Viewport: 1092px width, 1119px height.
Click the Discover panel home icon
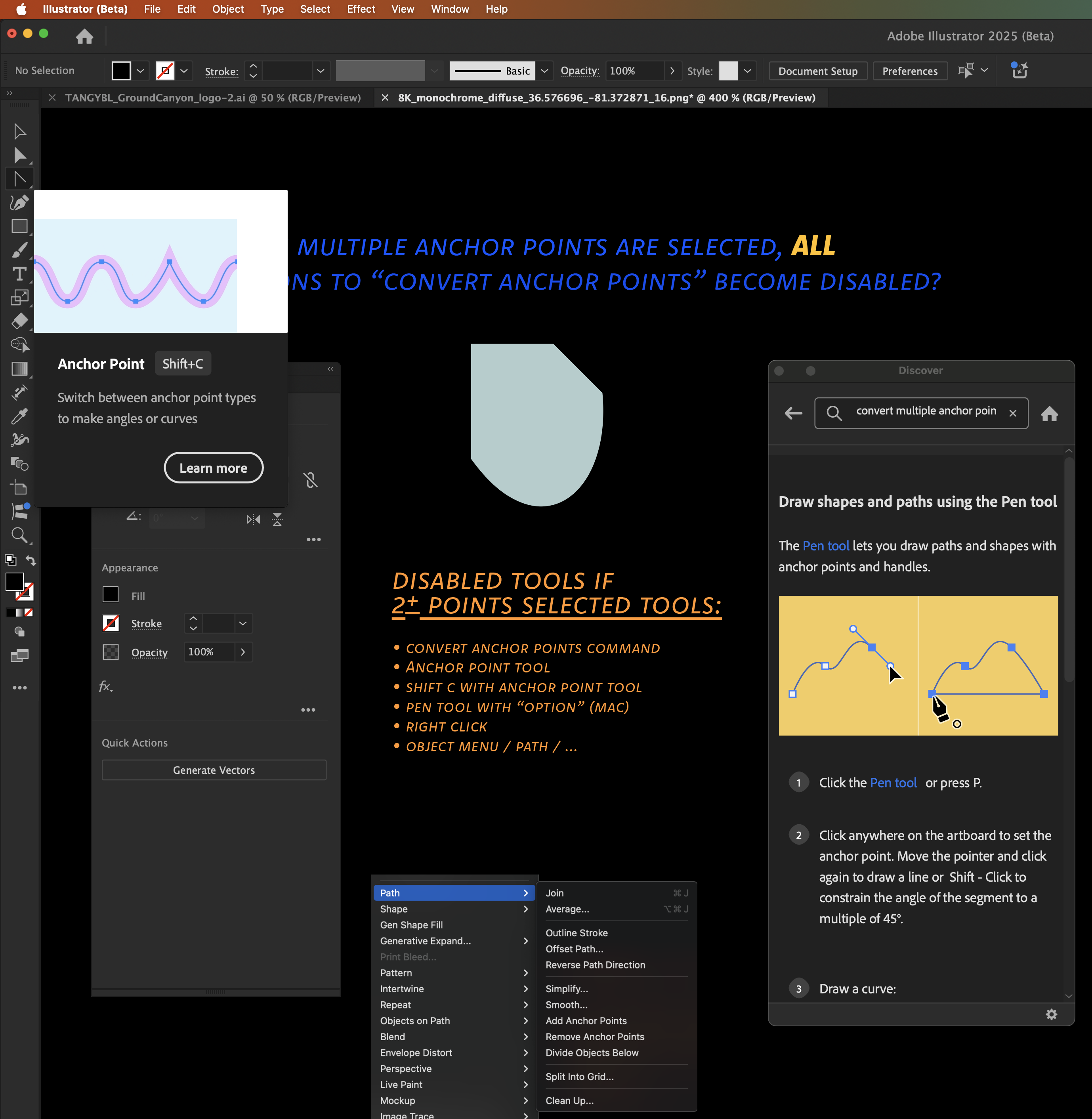[1049, 414]
